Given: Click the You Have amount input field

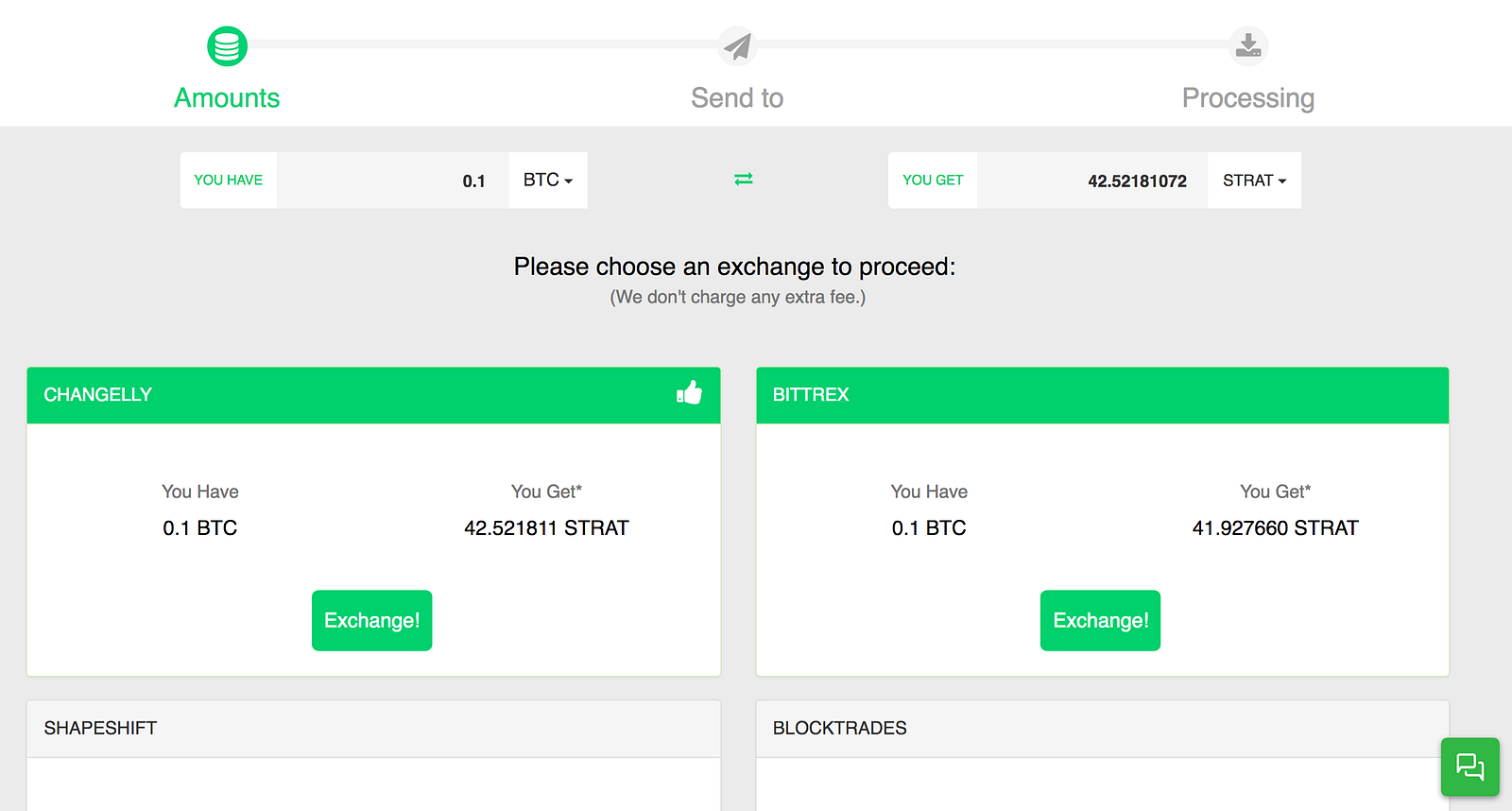Looking at the screenshot, I should click(392, 181).
